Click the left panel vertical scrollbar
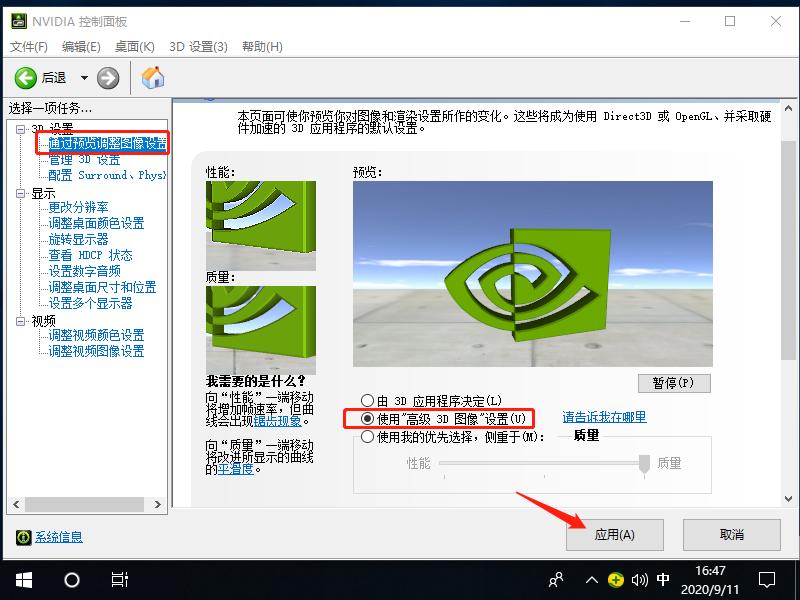Screen dimensions: 800x600 click(166, 300)
